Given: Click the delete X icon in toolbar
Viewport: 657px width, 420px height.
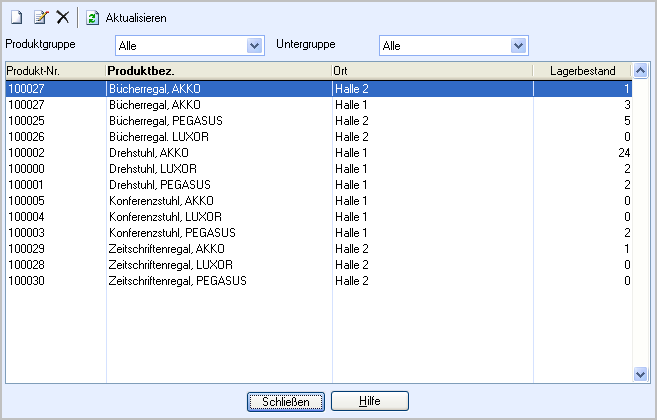Looking at the screenshot, I should pyautogui.click(x=63, y=18).
